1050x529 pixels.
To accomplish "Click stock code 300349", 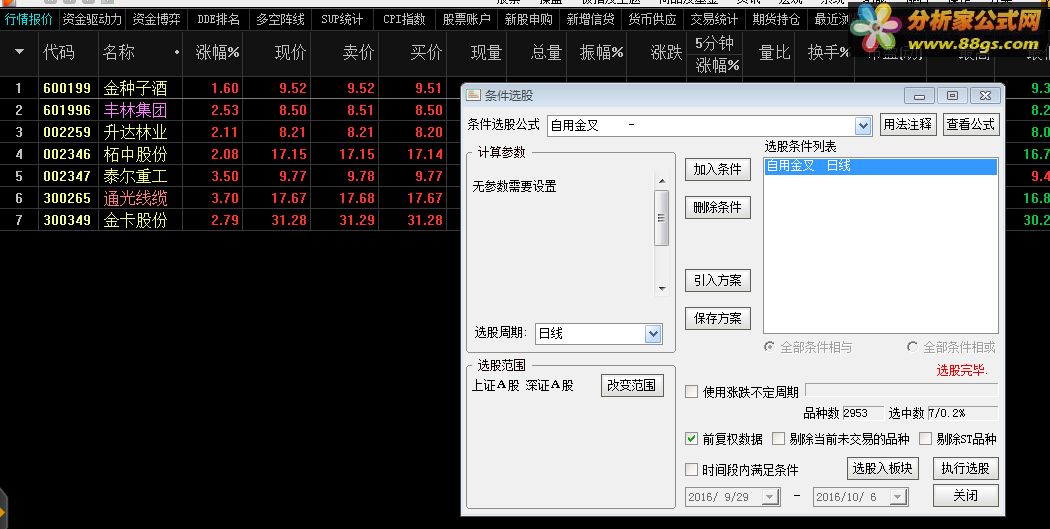I will coord(67,220).
